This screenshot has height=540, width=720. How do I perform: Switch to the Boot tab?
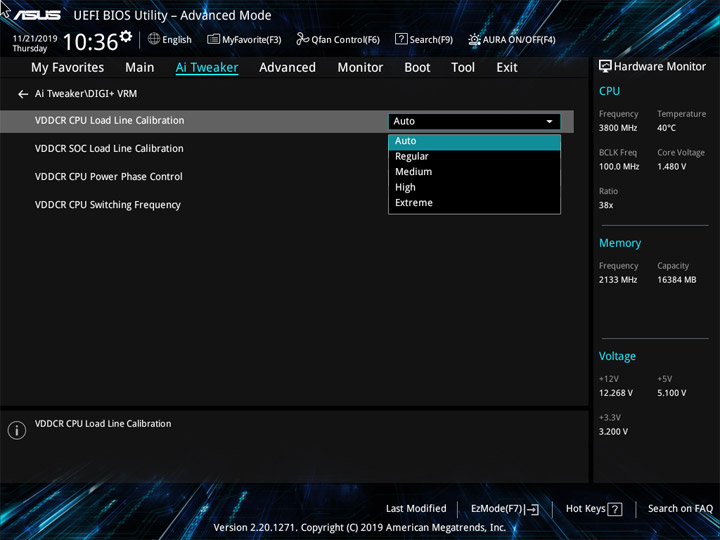click(417, 68)
